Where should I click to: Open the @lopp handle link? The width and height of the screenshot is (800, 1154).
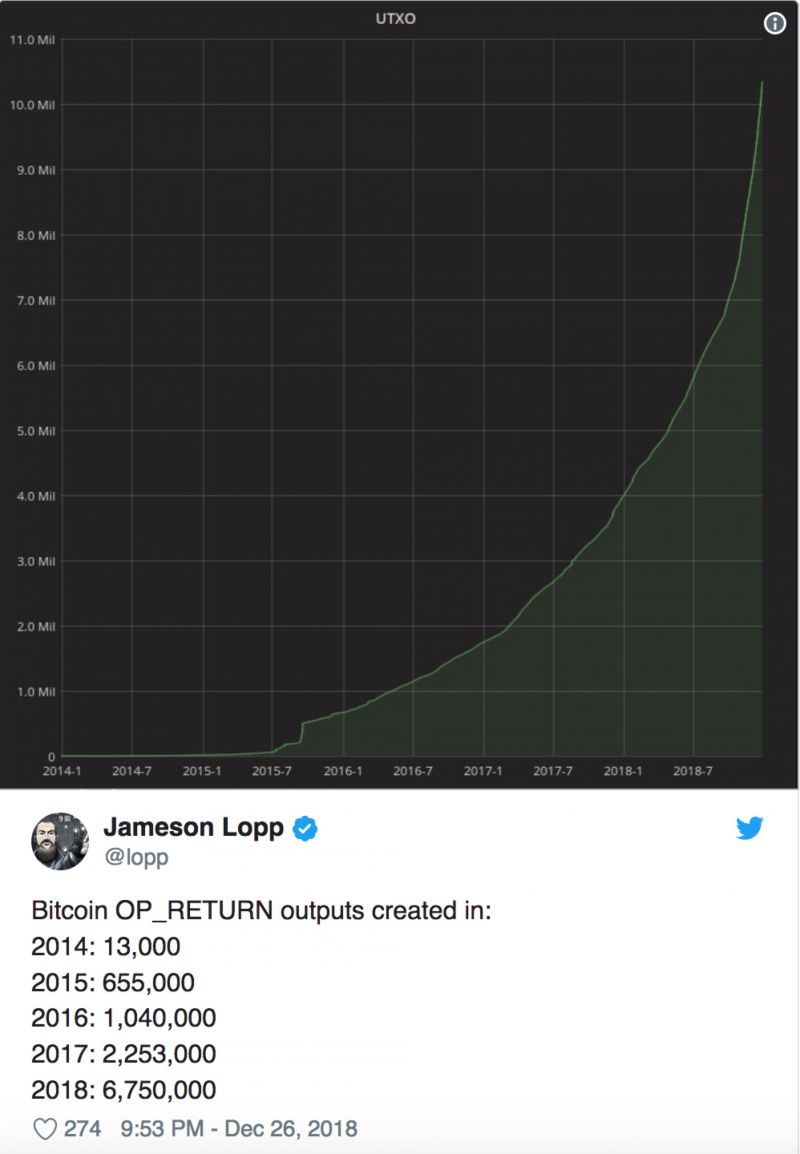pyautogui.click(x=136, y=857)
